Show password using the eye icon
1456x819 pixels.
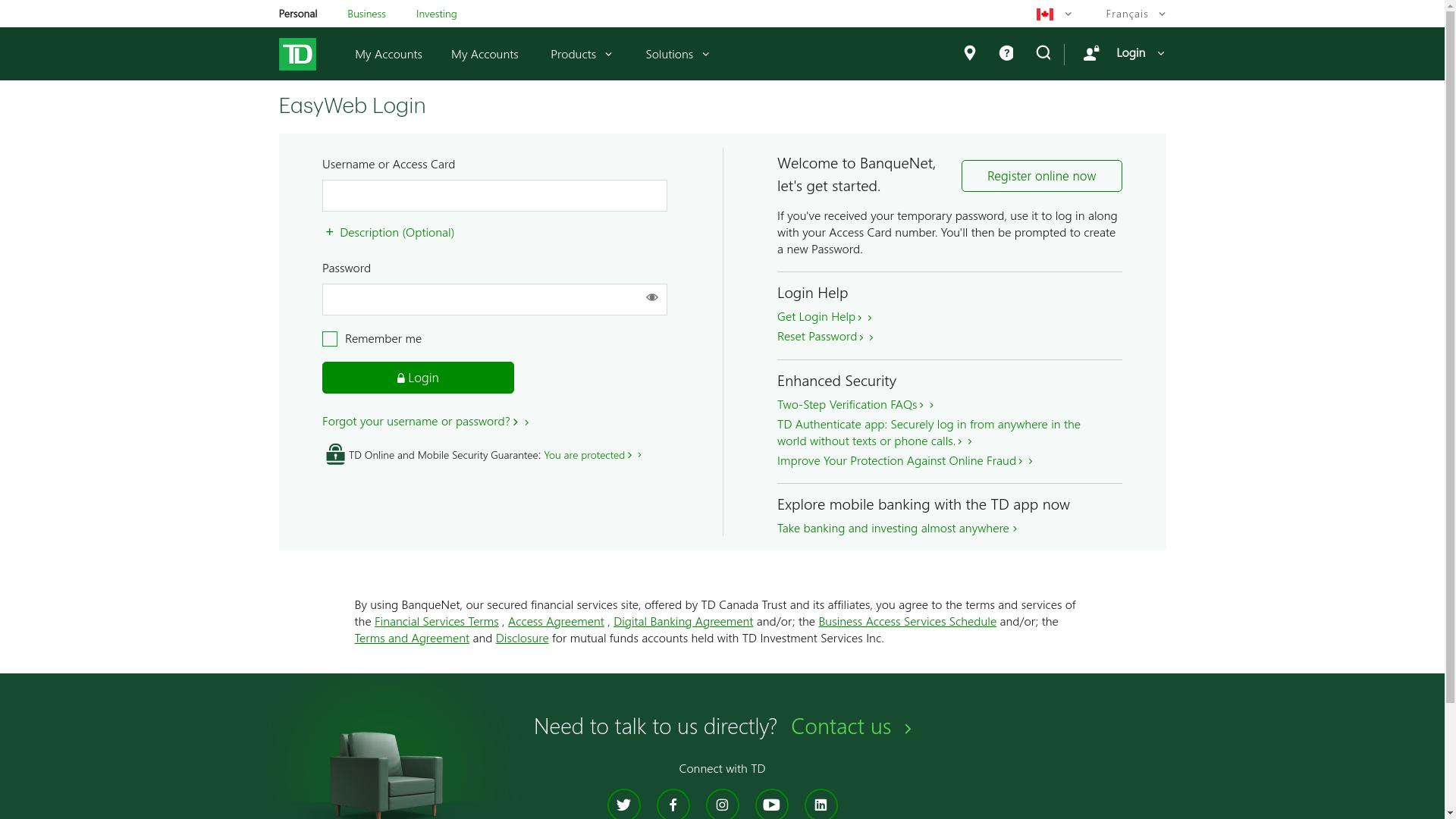(x=652, y=297)
